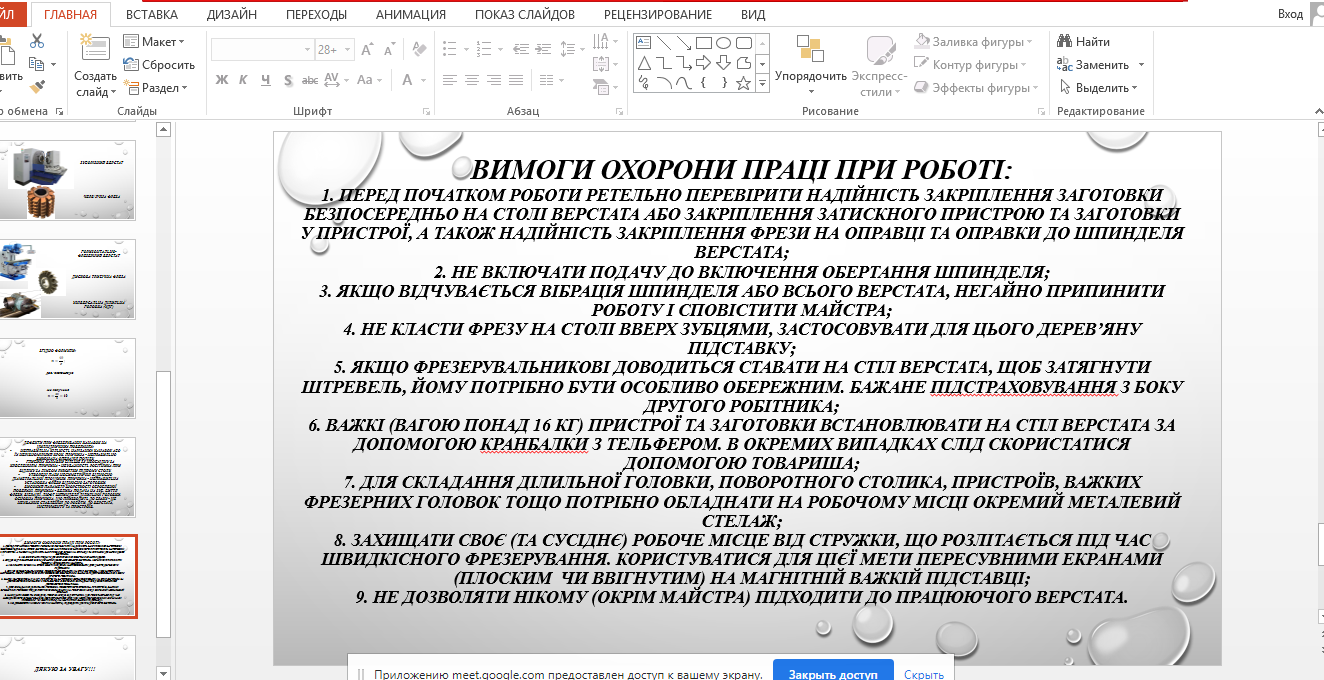Click the Создать слайд new slide icon
The image size is (1324, 680).
(95, 48)
